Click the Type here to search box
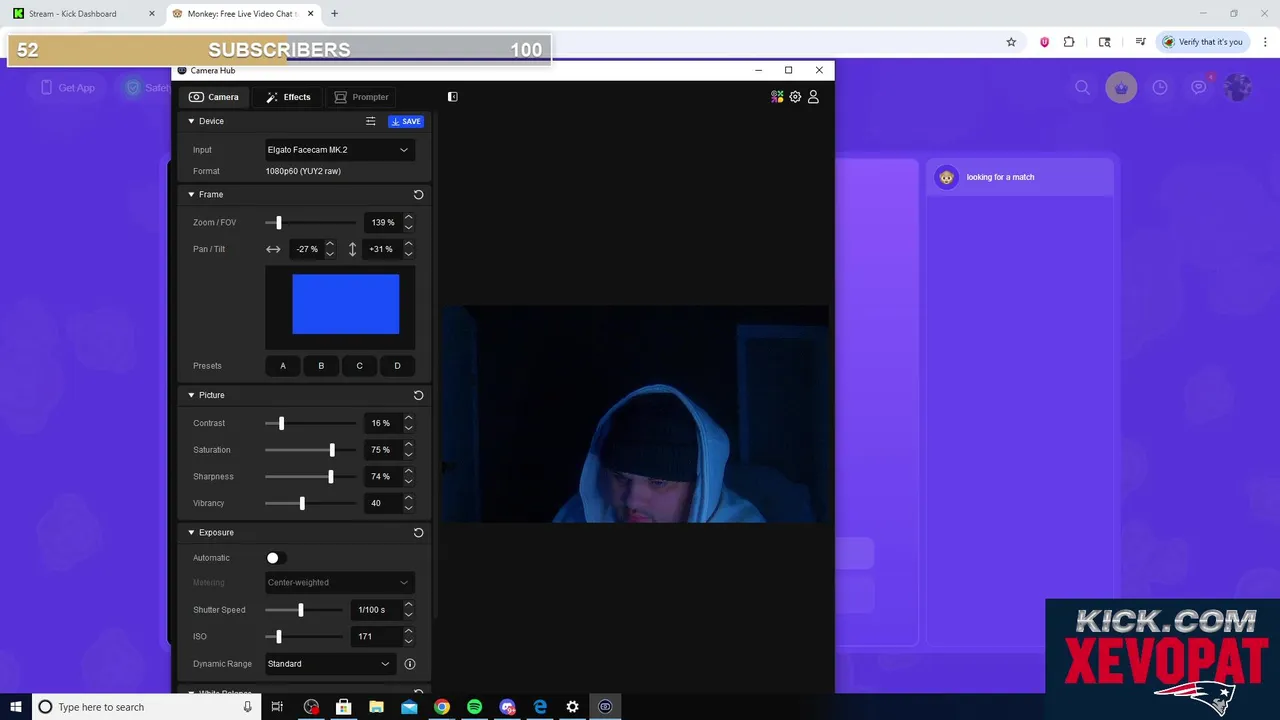The height and width of the screenshot is (720, 1280). 147,707
